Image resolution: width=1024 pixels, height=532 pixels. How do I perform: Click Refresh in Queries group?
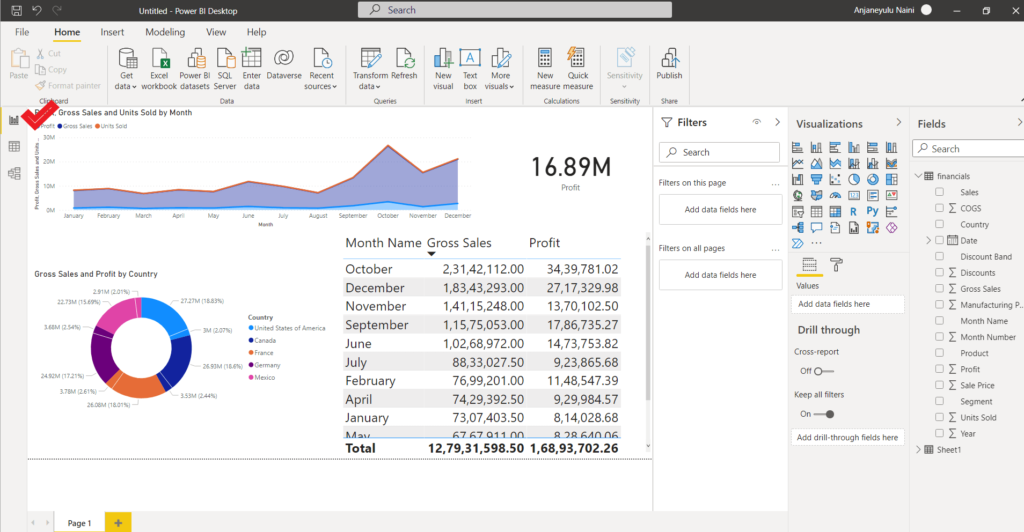[x=404, y=64]
